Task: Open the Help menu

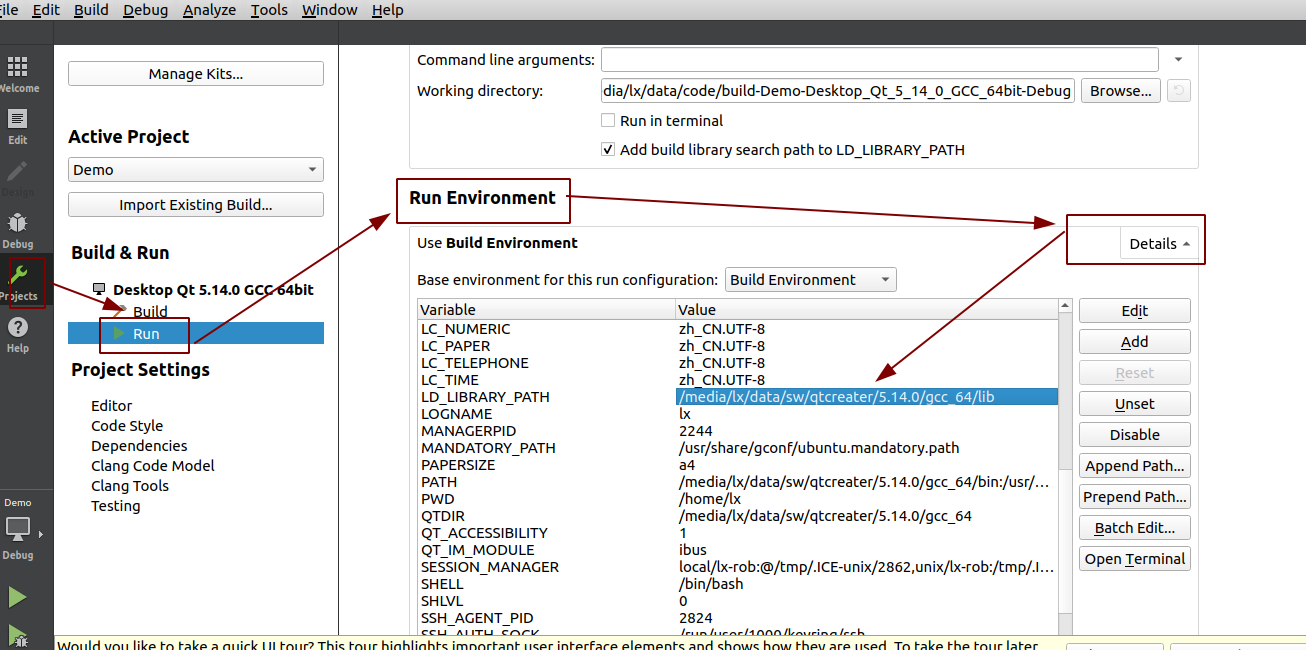Action: tap(387, 10)
